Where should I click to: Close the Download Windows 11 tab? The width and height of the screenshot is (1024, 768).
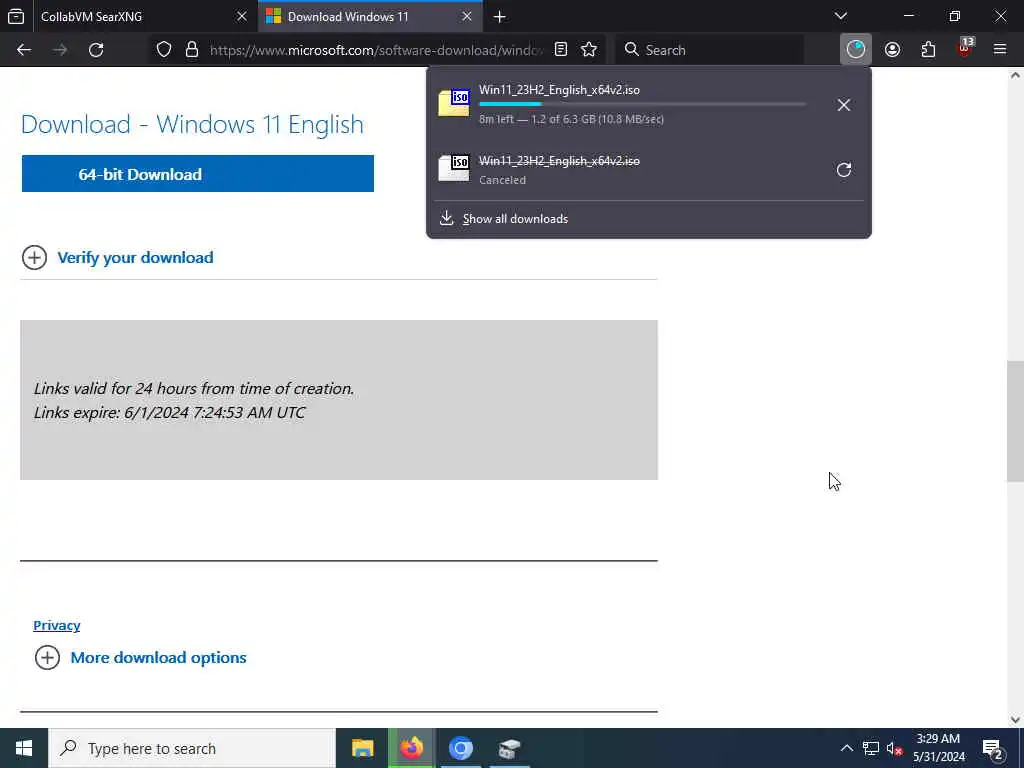click(x=467, y=17)
